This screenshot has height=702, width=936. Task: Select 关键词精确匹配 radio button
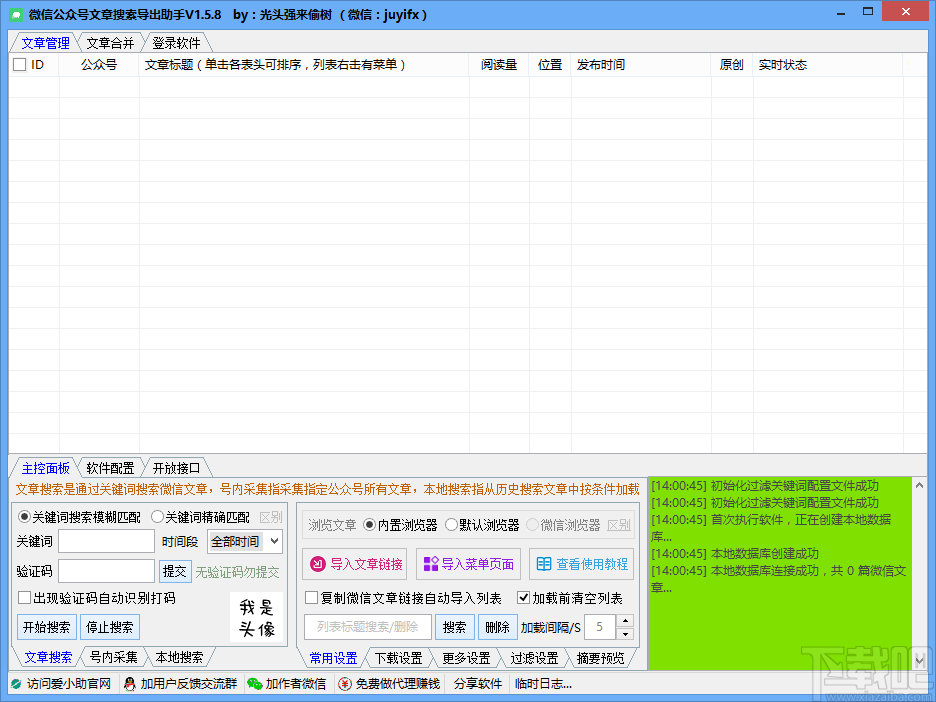158,516
